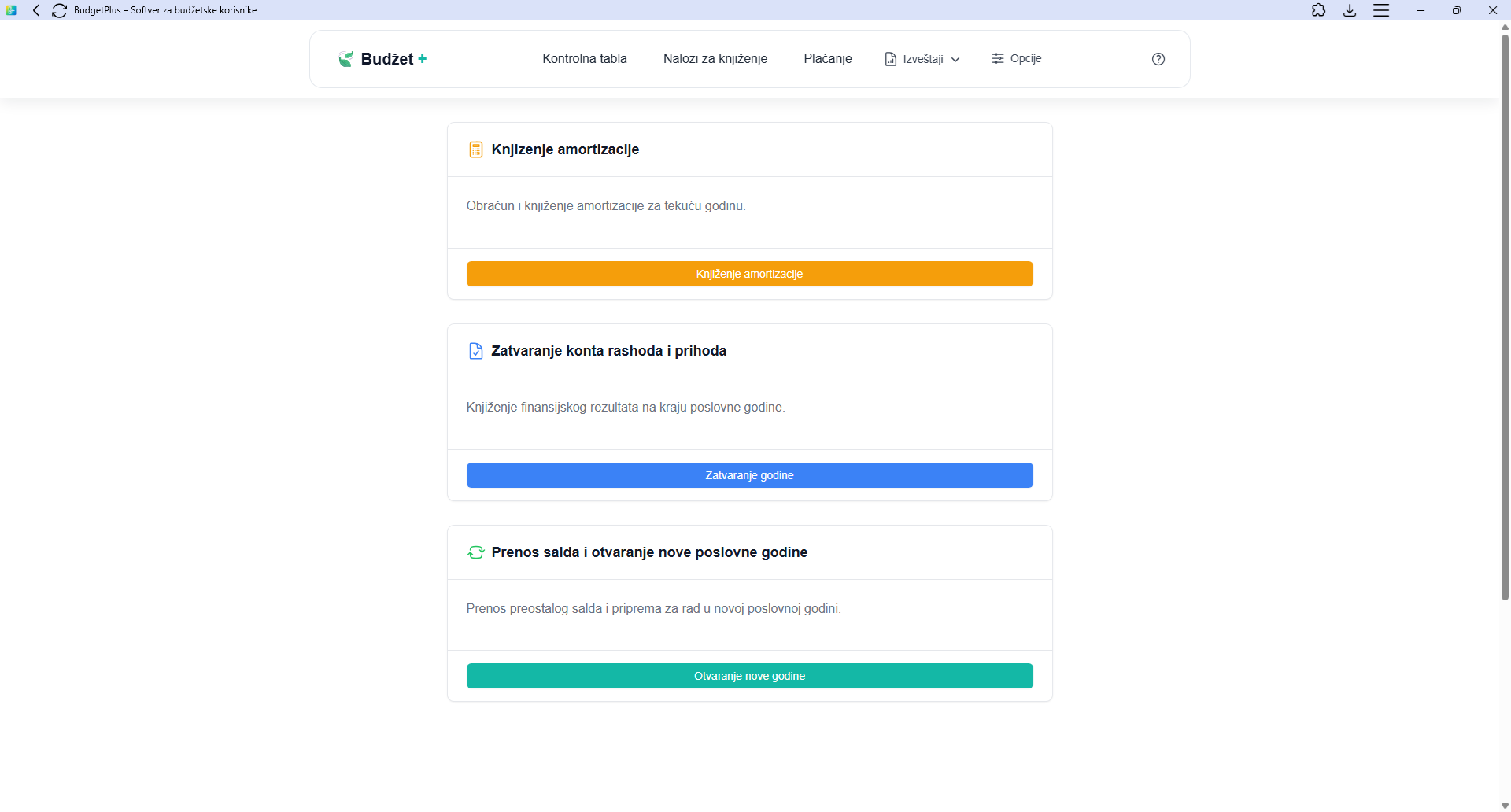This screenshot has width=1511, height=812.
Task: Go to Nalozi za knjiženje
Action: point(715,59)
